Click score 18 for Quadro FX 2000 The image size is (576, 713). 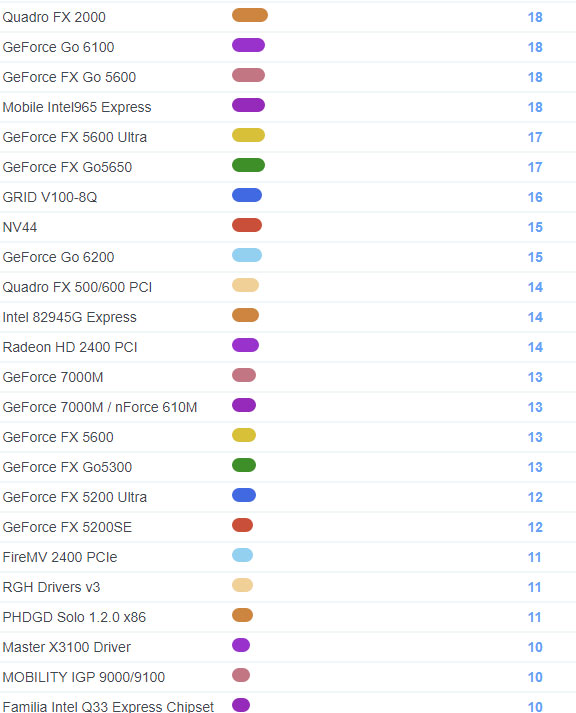tap(535, 17)
